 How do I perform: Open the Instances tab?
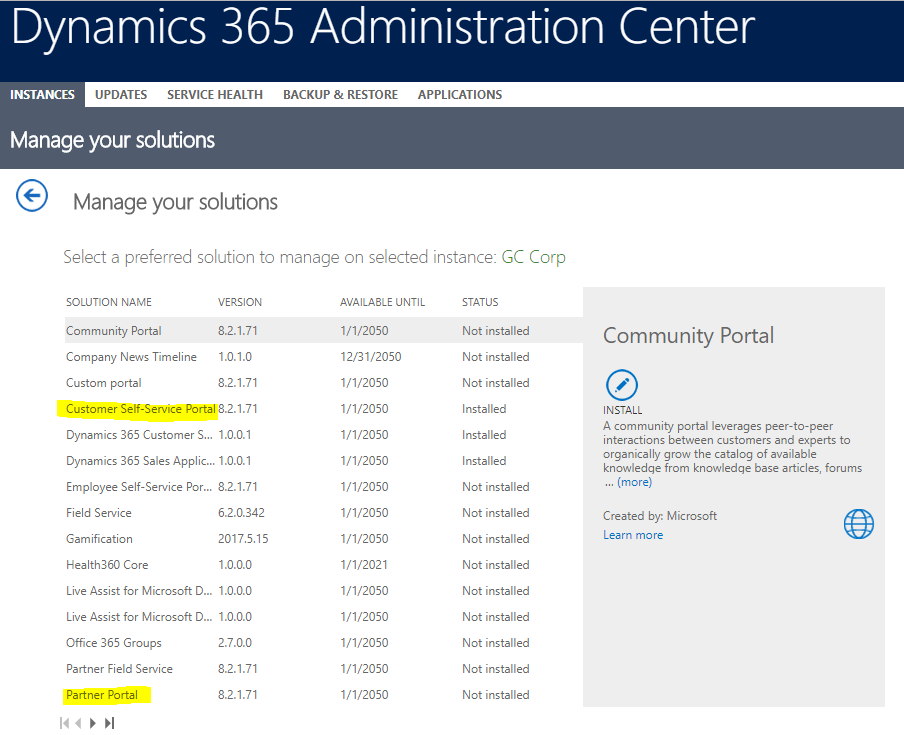tap(42, 95)
